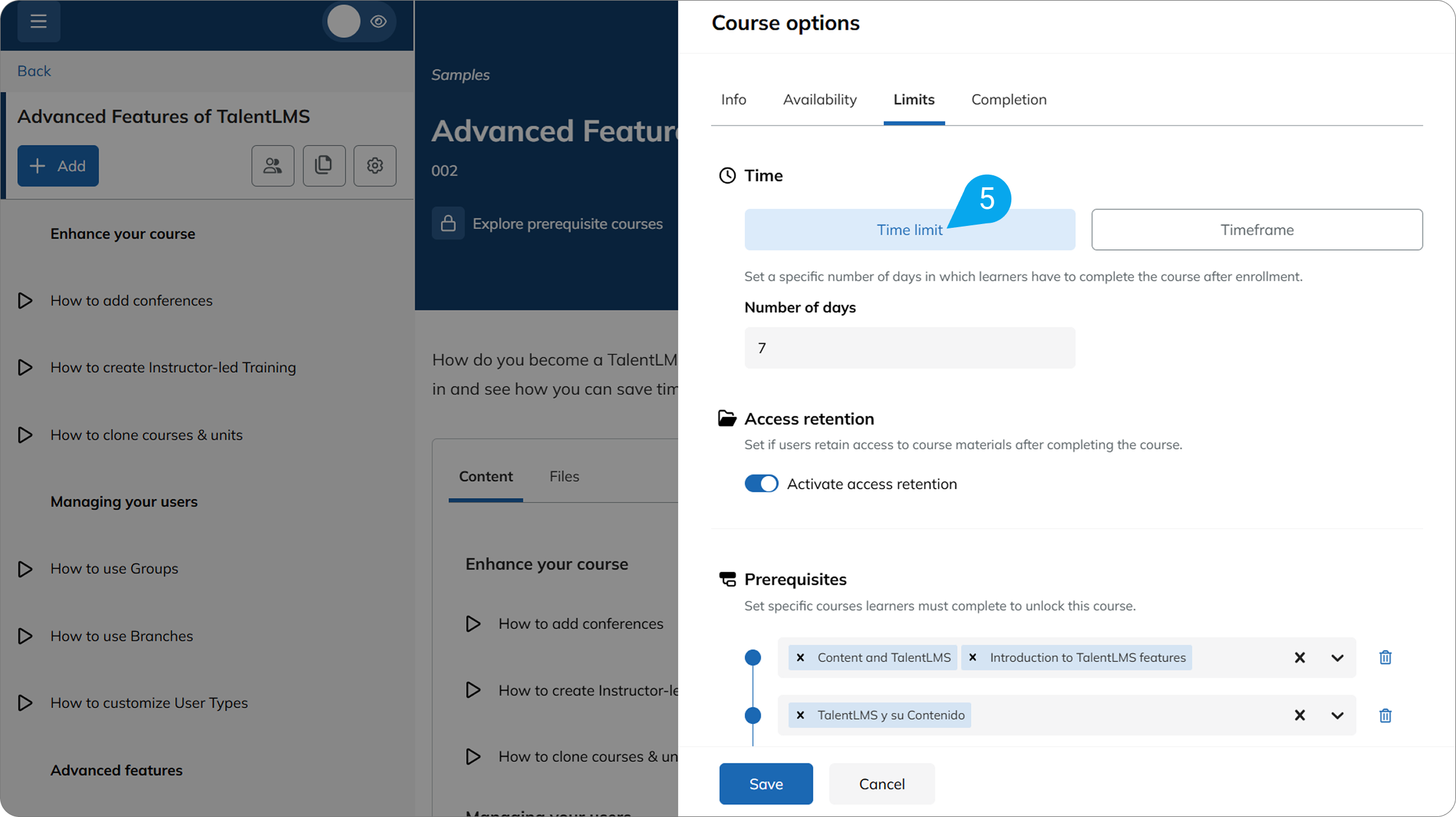Click Explore prerequisite courses link
Screen dimensions: 1456x817
[567, 224]
